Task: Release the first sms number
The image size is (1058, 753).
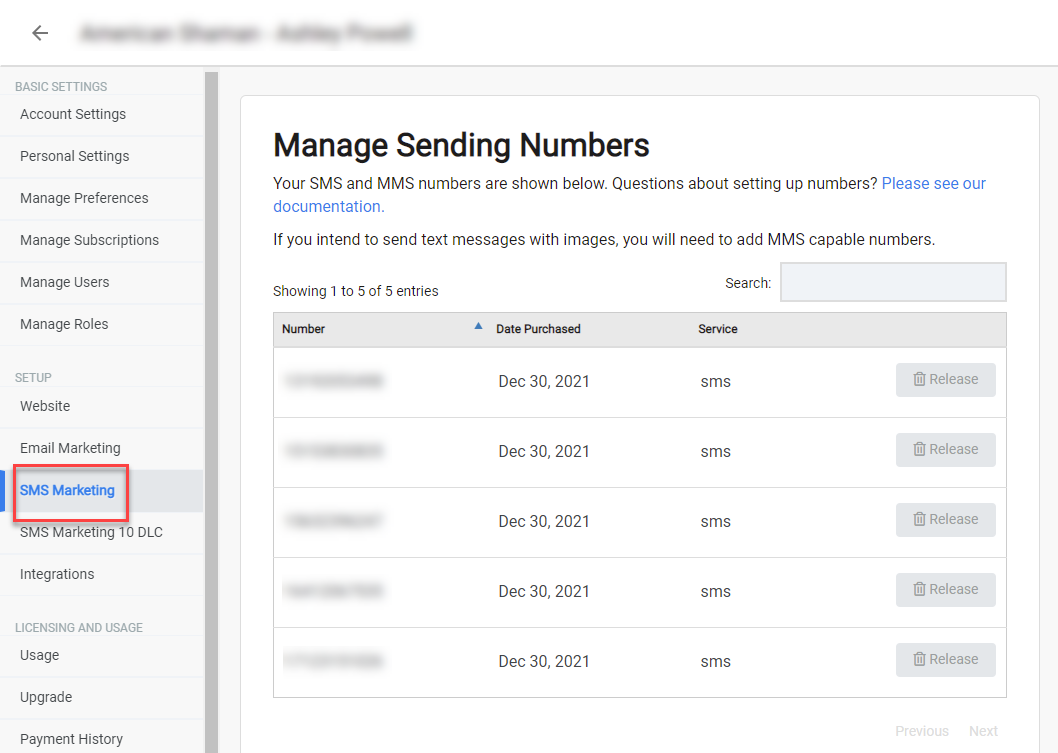Action: 945,380
